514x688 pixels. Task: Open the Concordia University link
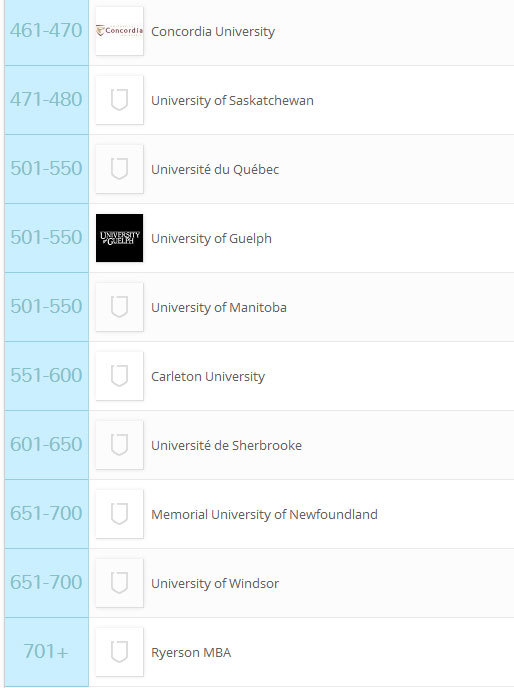click(213, 32)
